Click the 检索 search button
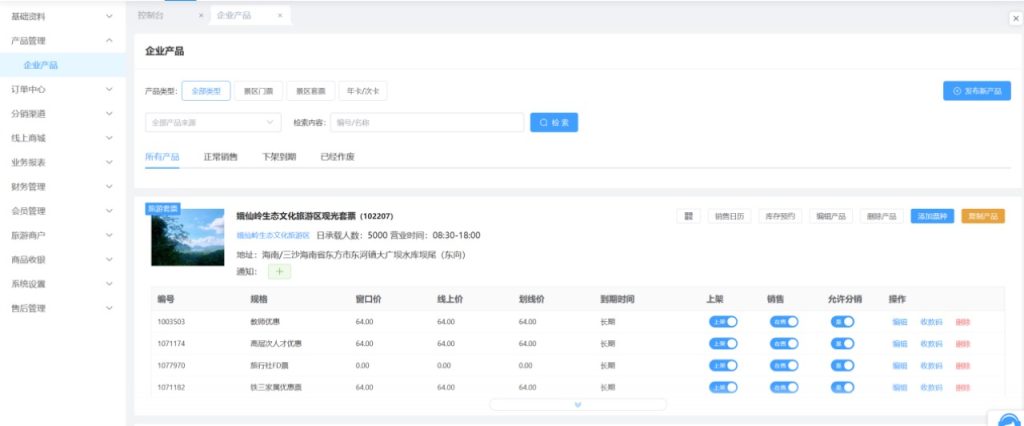The height and width of the screenshot is (426, 1024). (554, 122)
